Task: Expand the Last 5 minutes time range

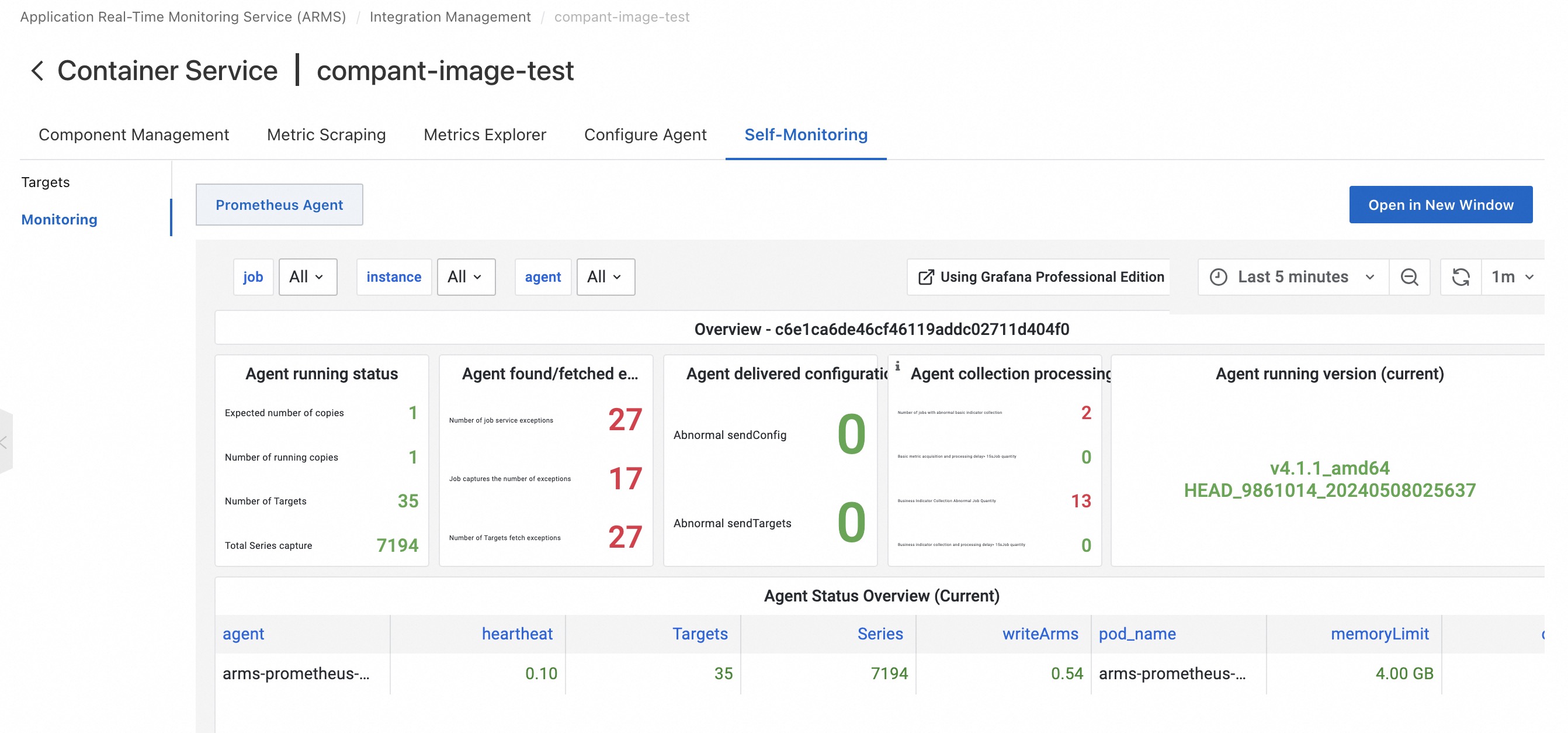Action: tap(1303, 277)
